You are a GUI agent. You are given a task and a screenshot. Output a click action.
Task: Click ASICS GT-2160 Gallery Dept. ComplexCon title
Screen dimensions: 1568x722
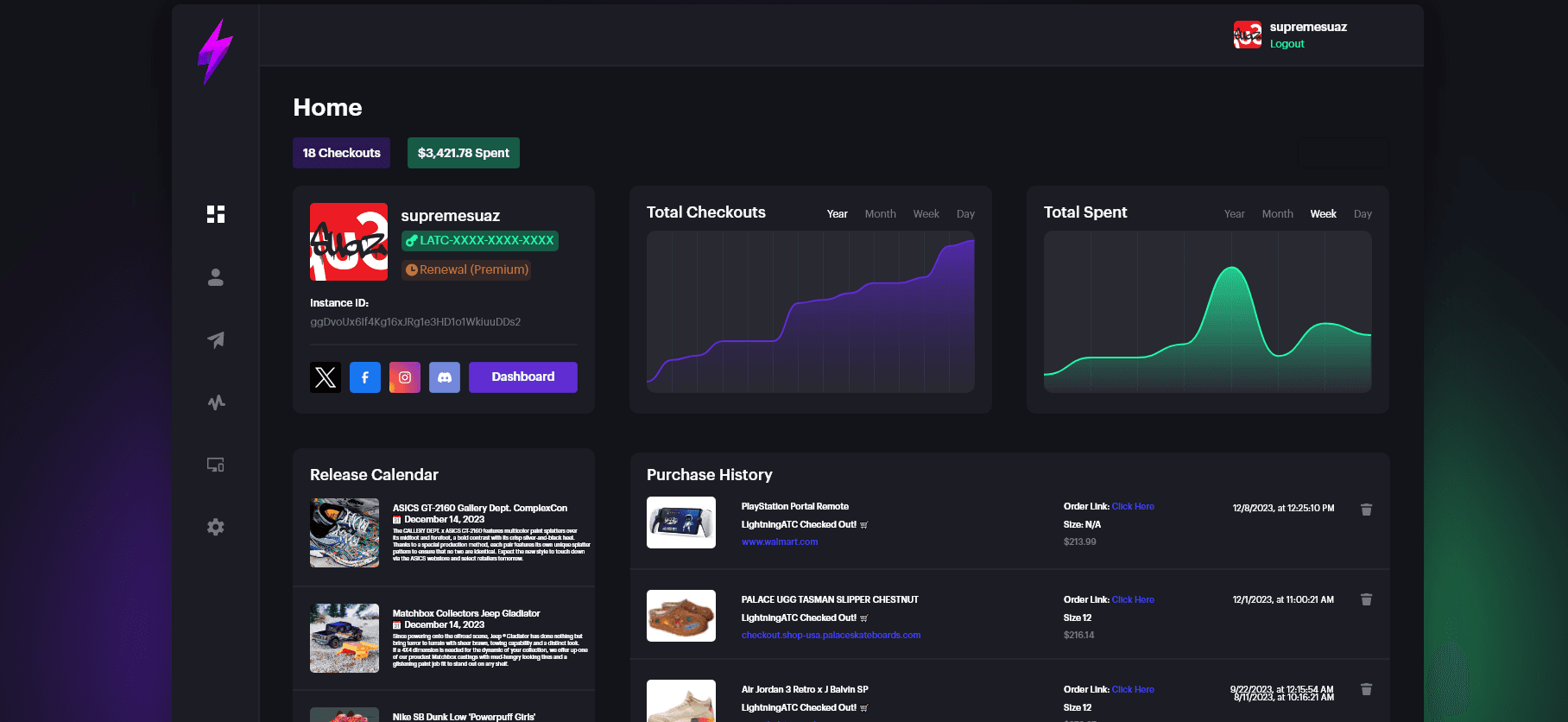tap(480, 509)
